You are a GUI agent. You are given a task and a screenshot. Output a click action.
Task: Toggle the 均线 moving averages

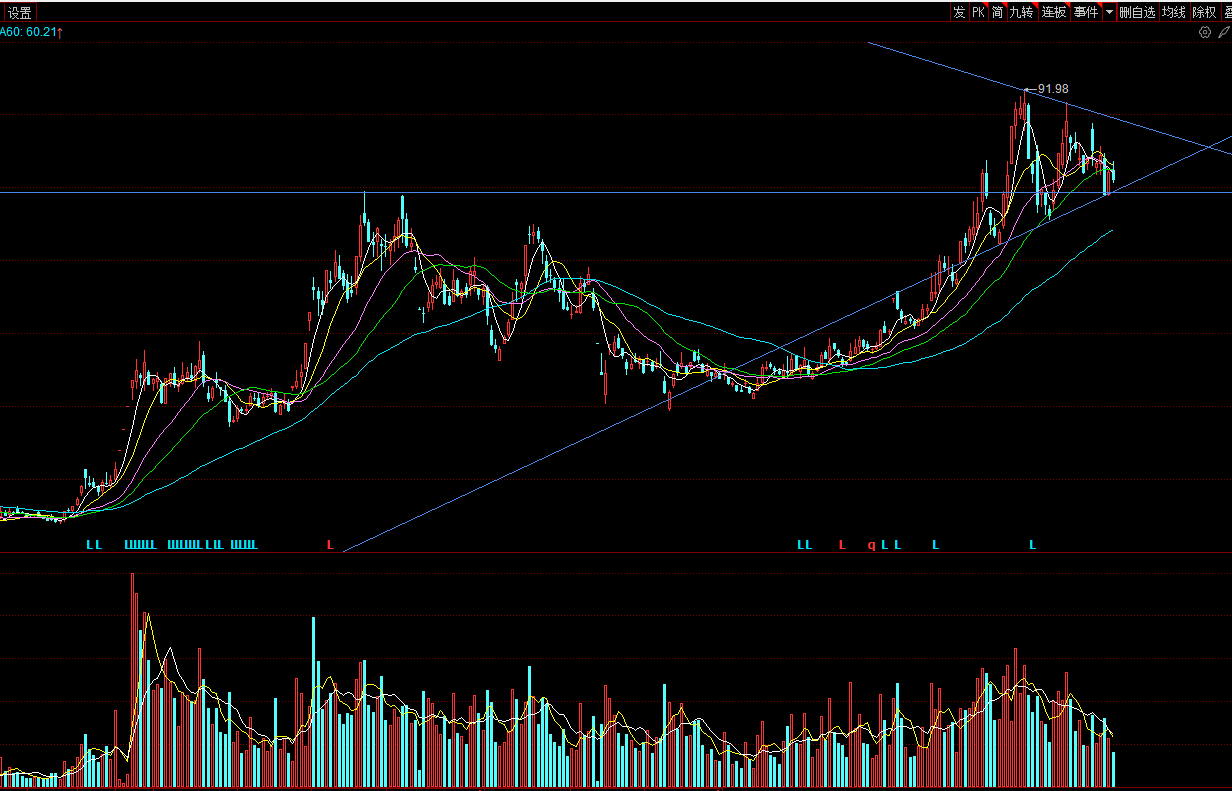click(1174, 12)
